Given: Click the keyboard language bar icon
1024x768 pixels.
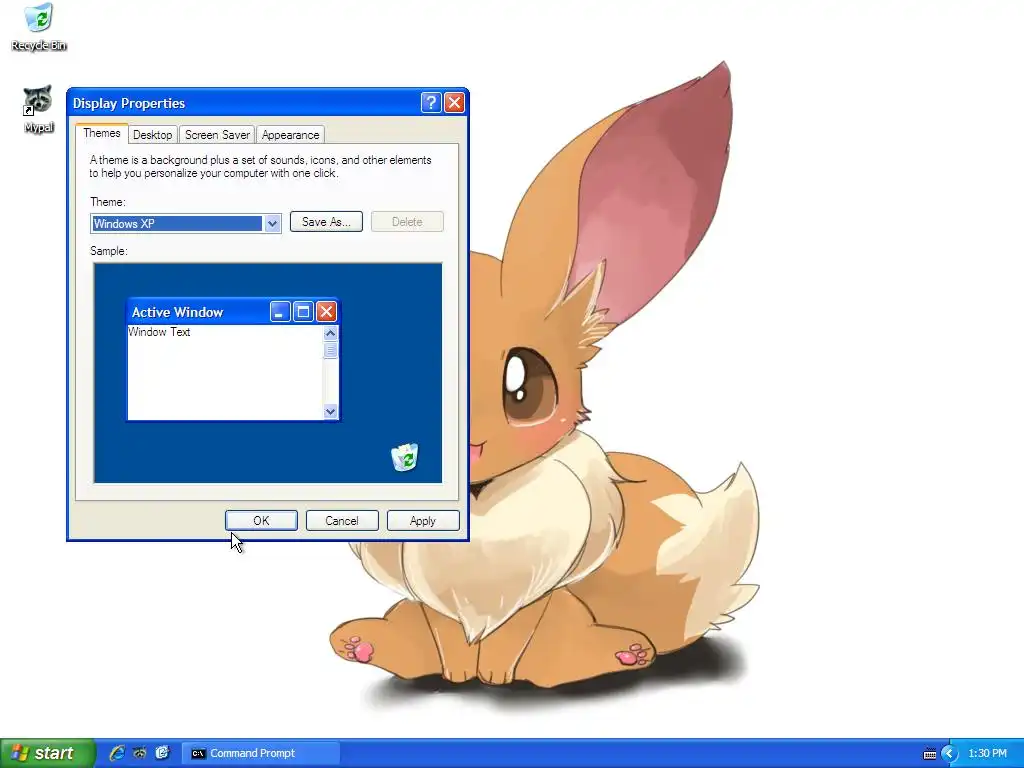Looking at the screenshot, I should pyautogui.click(x=930, y=754).
